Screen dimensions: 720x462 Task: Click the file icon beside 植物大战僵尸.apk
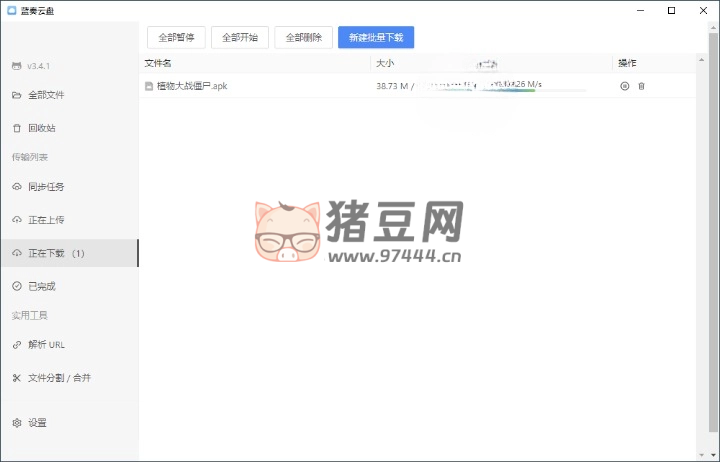tap(149, 86)
